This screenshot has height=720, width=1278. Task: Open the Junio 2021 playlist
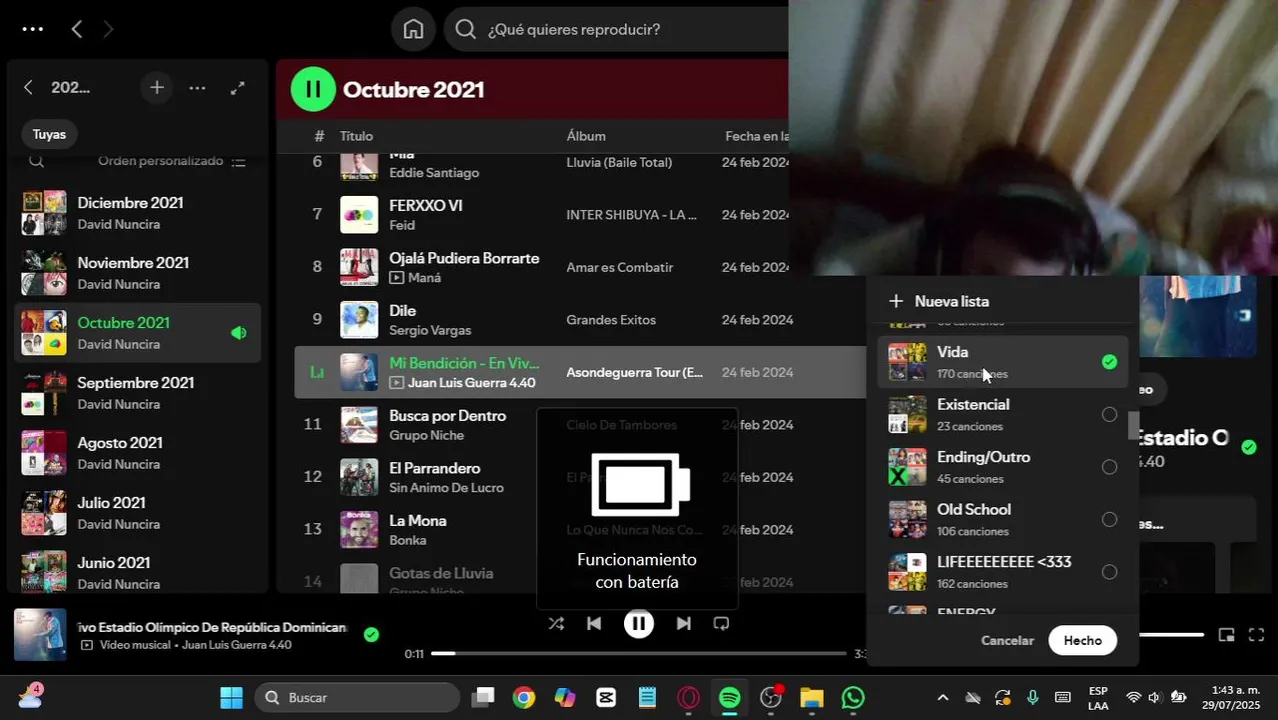point(139,573)
